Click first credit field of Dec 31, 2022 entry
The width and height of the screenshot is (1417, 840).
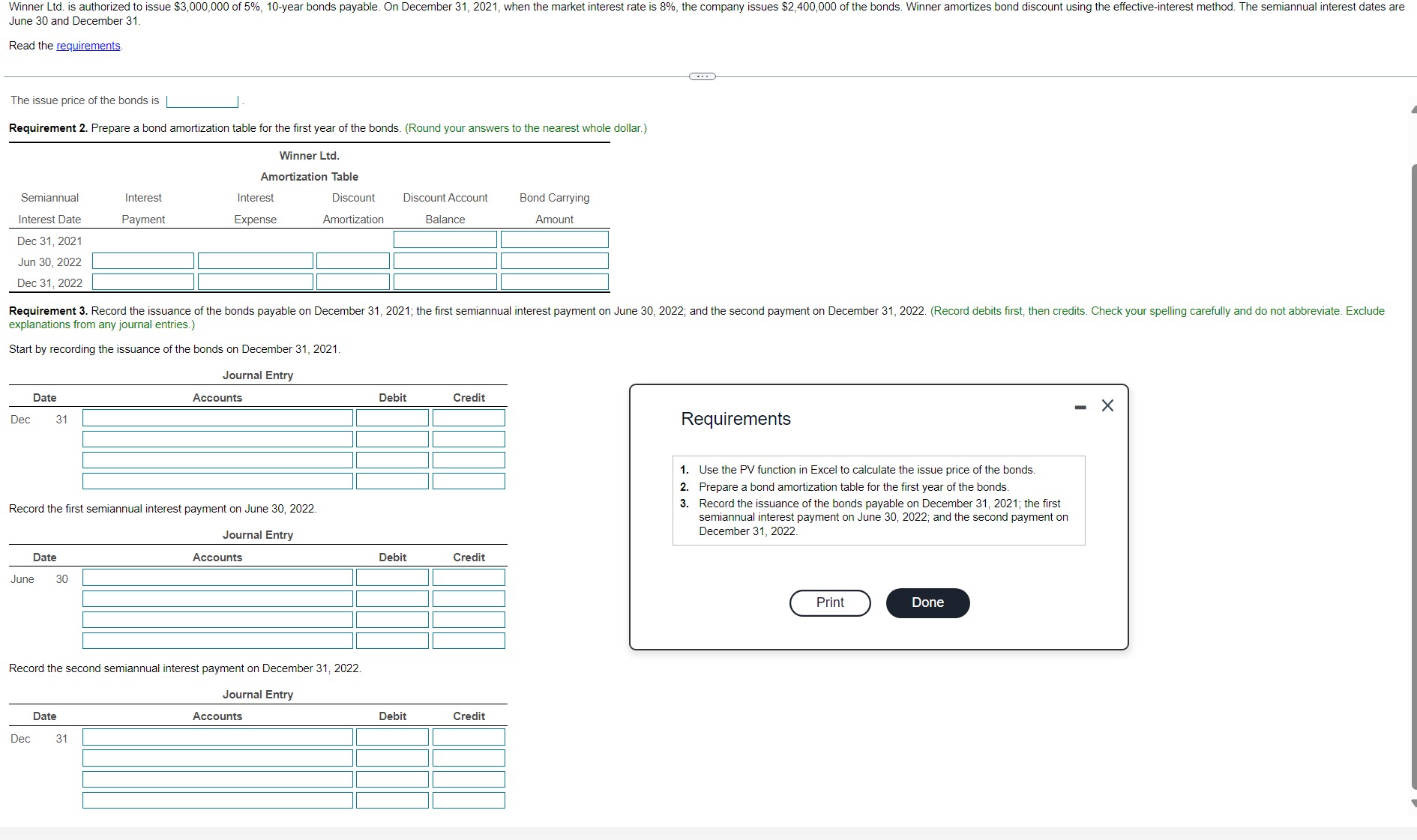[x=469, y=737]
